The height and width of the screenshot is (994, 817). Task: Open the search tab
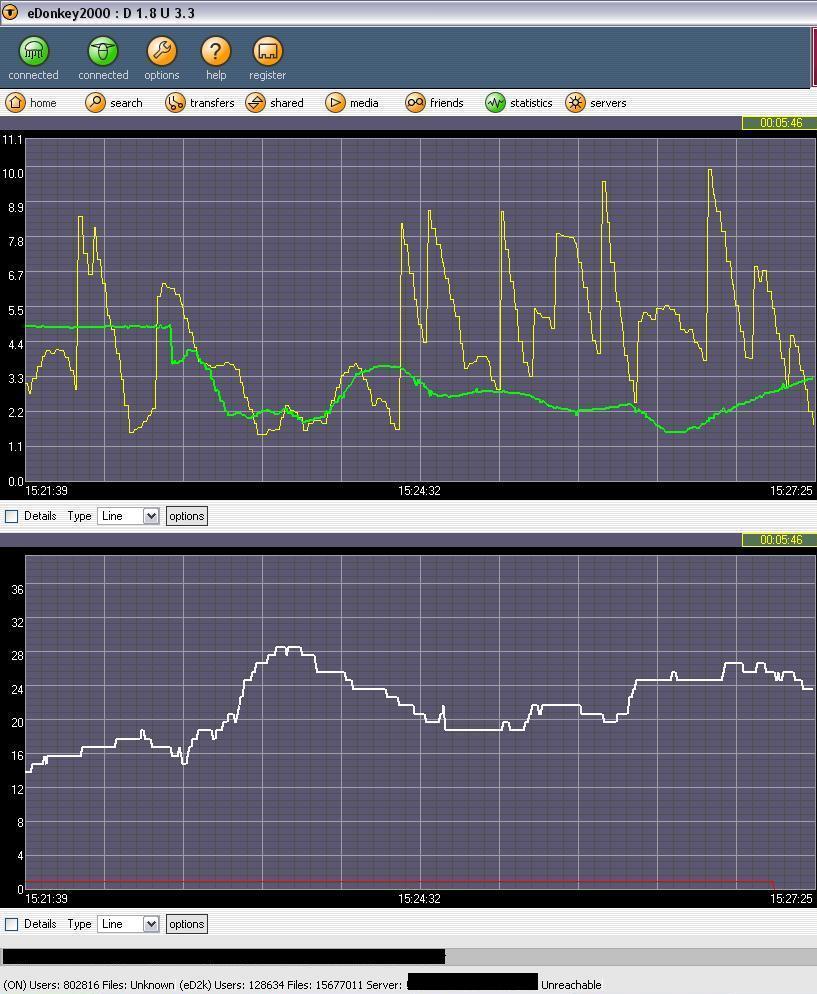click(114, 103)
